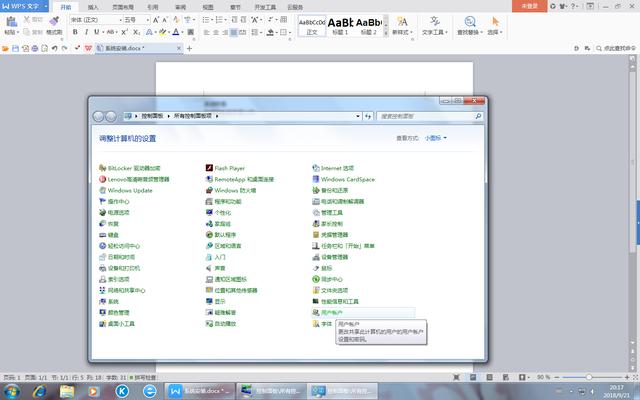Switch to the References ribbon tab

tap(153, 7)
